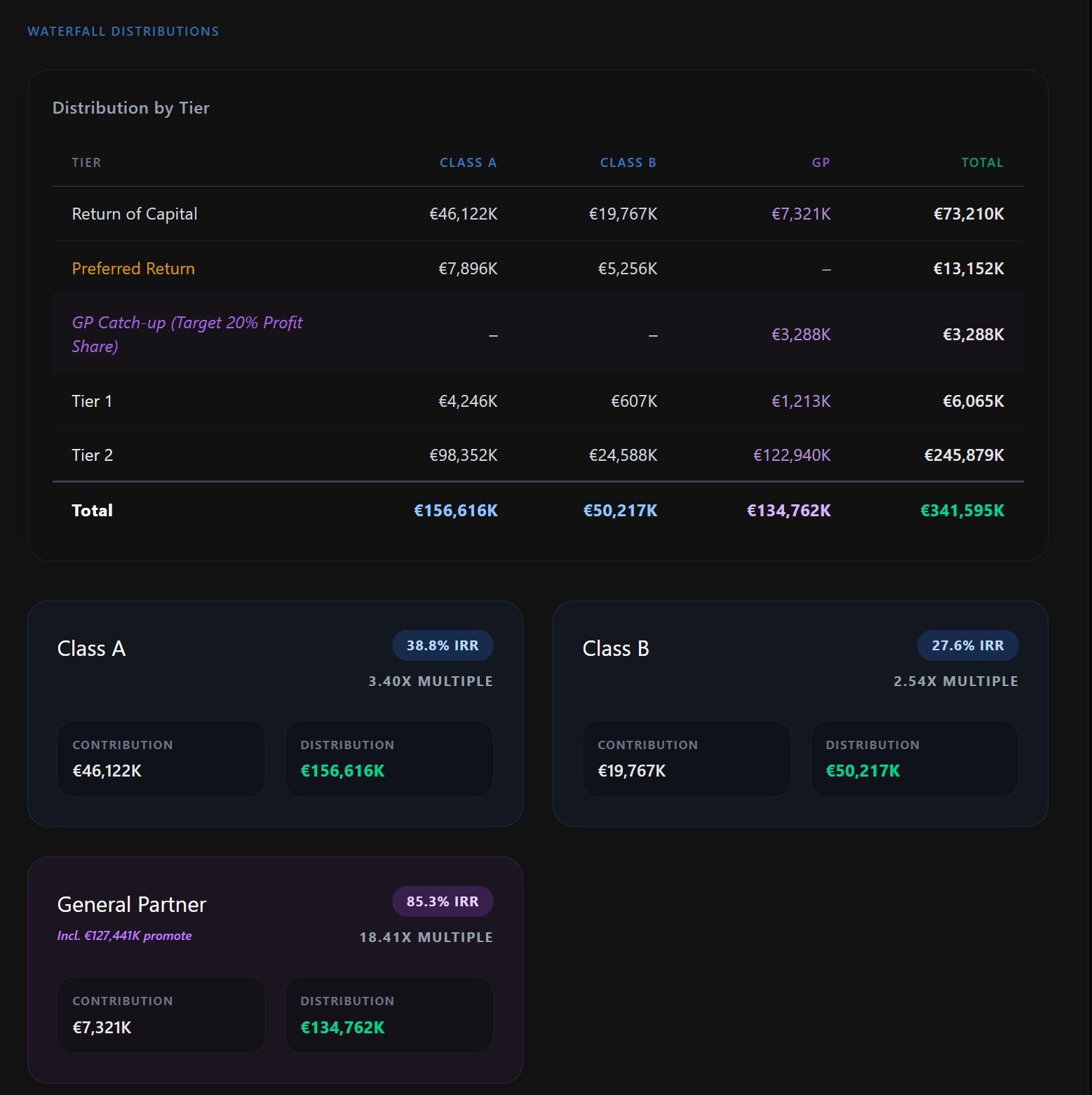Select the Return of Capital row label
The width and height of the screenshot is (1092, 1095).
point(135,214)
